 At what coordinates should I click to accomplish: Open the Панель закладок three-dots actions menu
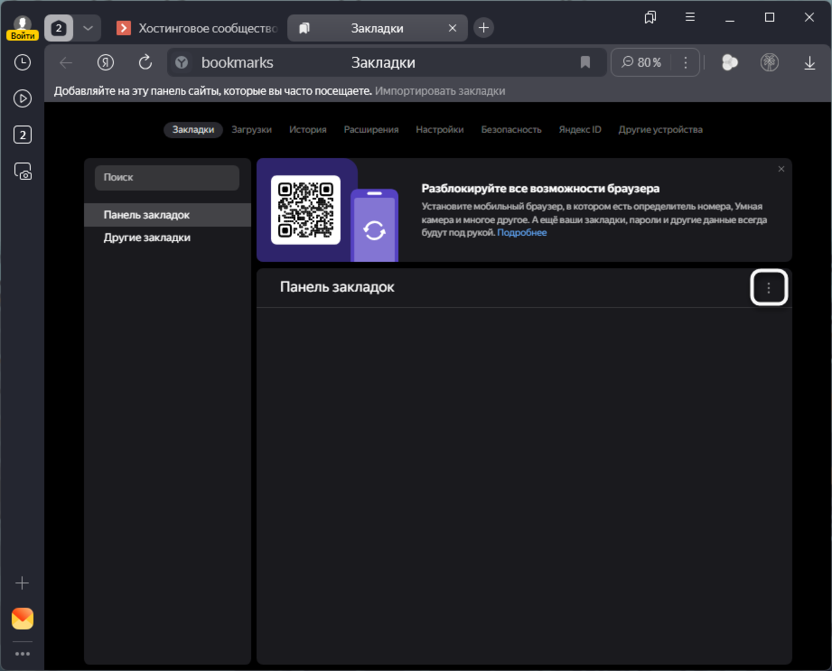[x=768, y=287]
